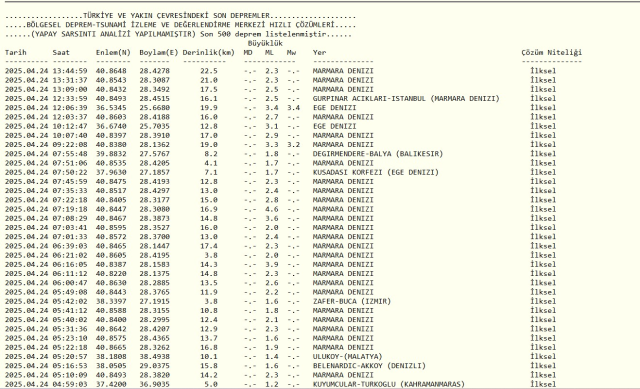Select the 'Büyüklük' heading text
The height and width of the screenshot is (389, 640).
pyautogui.click(x=265, y=43)
